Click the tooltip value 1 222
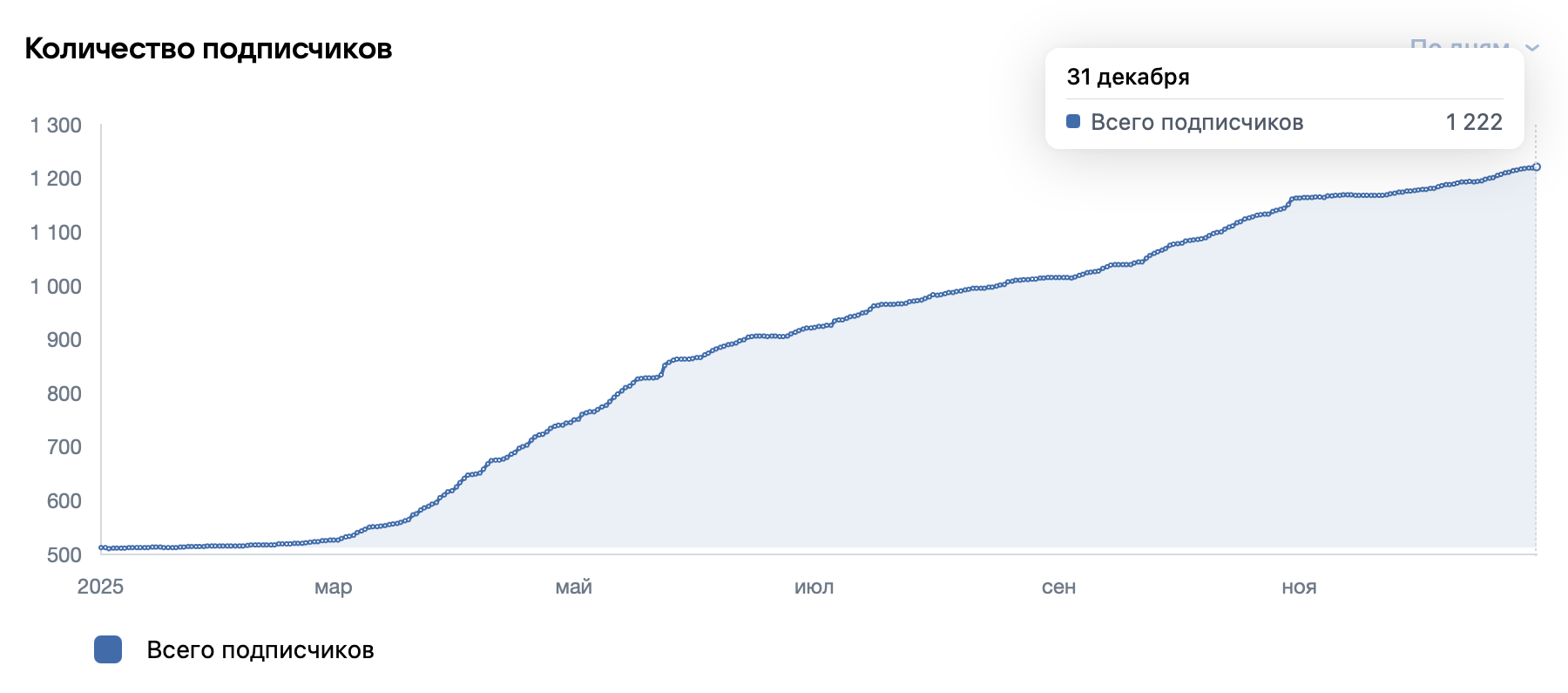The image size is (1568, 693). (x=1474, y=122)
